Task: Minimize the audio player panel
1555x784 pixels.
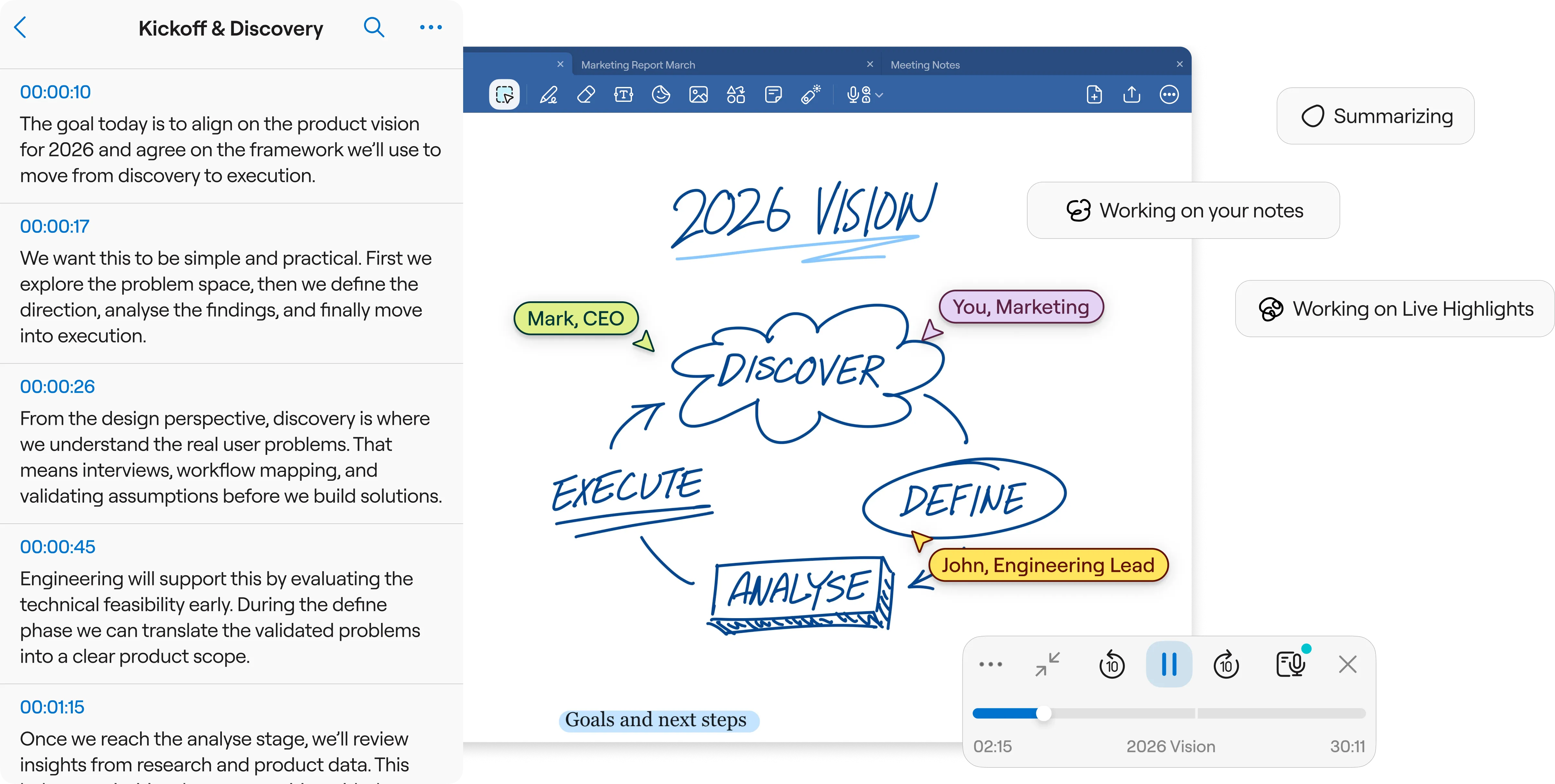Action: point(1047,664)
